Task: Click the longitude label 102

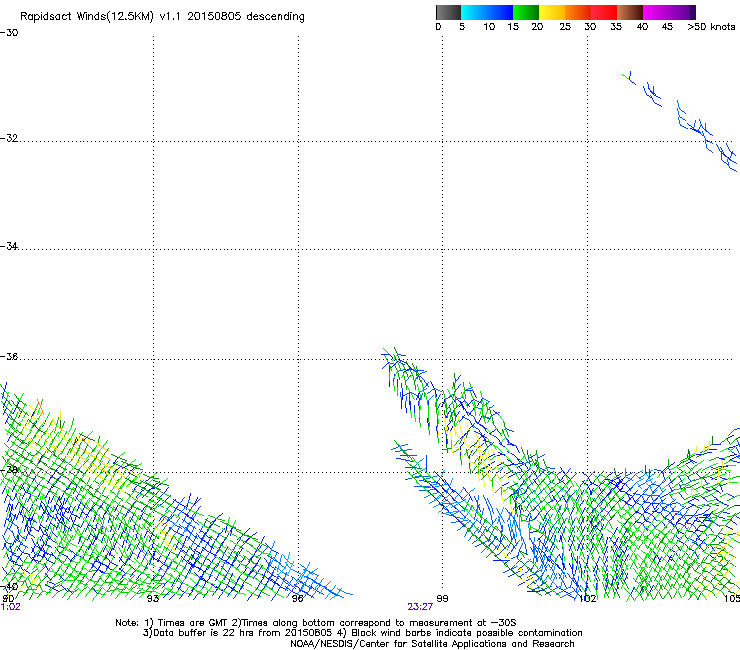Action: (x=588, y=599)
